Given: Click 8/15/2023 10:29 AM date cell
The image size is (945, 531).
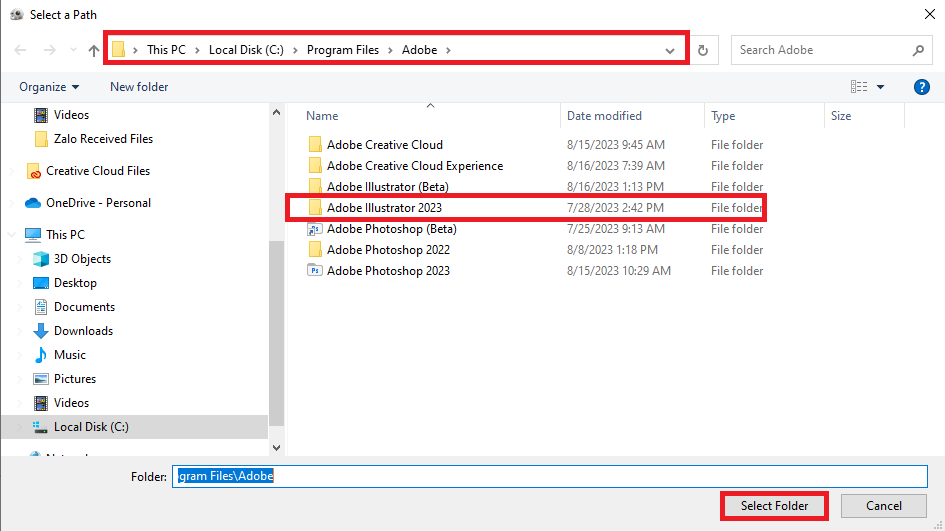Looking at the screenshot, I should [x=618, y=271].
